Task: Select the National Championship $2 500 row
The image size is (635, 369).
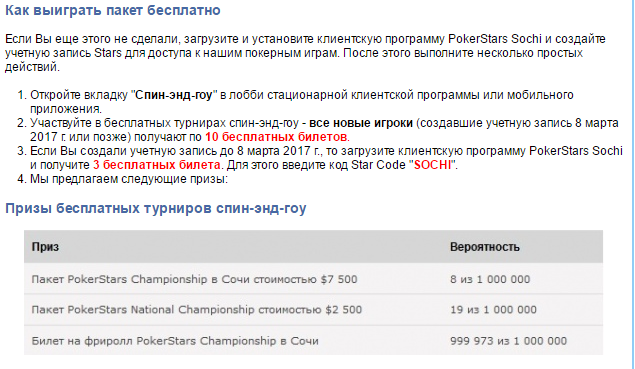Action: click(313, 310)
